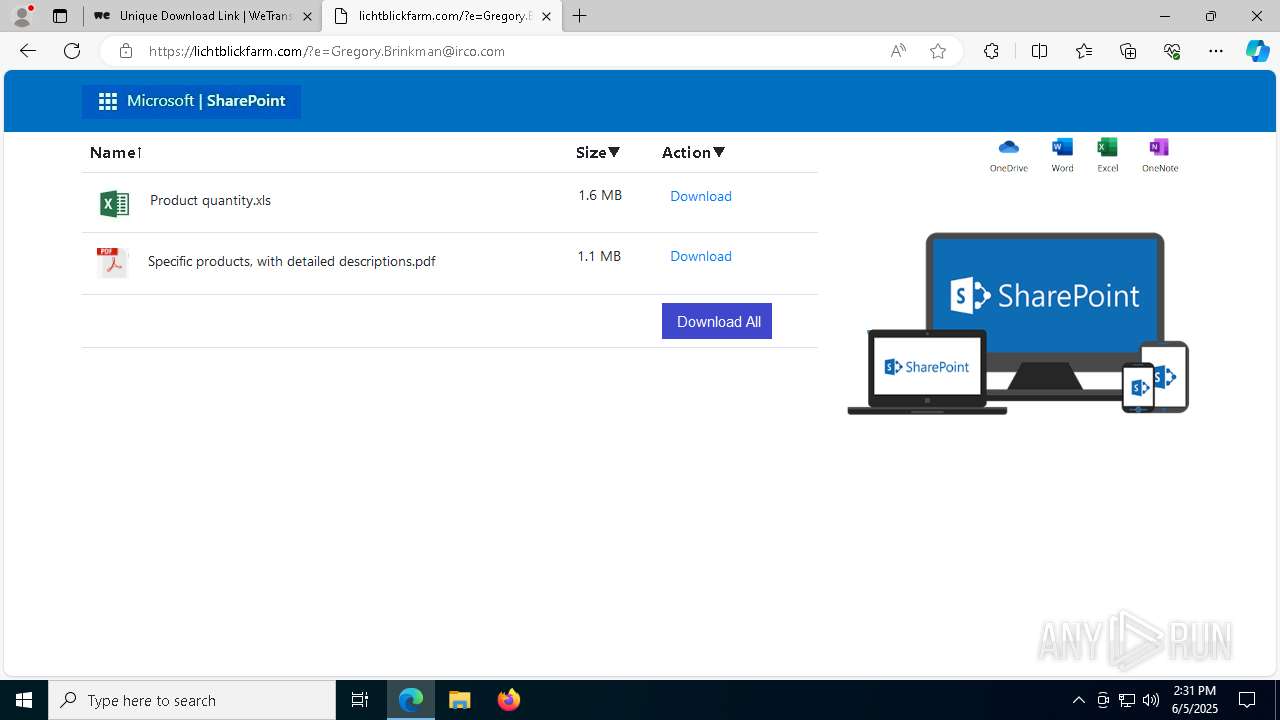Image resolution: width=1280 pixels, height=720 pixels.
Task: Select the file name Product quantity.xls
Action: click(x=210, y=200)
